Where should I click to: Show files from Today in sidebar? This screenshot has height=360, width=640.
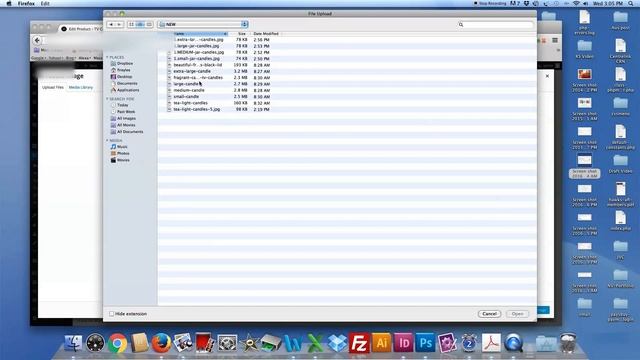tap(120, 105)
